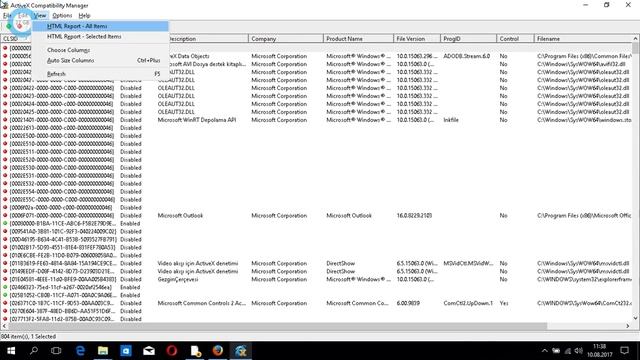640x360 pixels.
Task: Click red icon of Microsoft Common Controls row
Action: (x=5, y=303)
